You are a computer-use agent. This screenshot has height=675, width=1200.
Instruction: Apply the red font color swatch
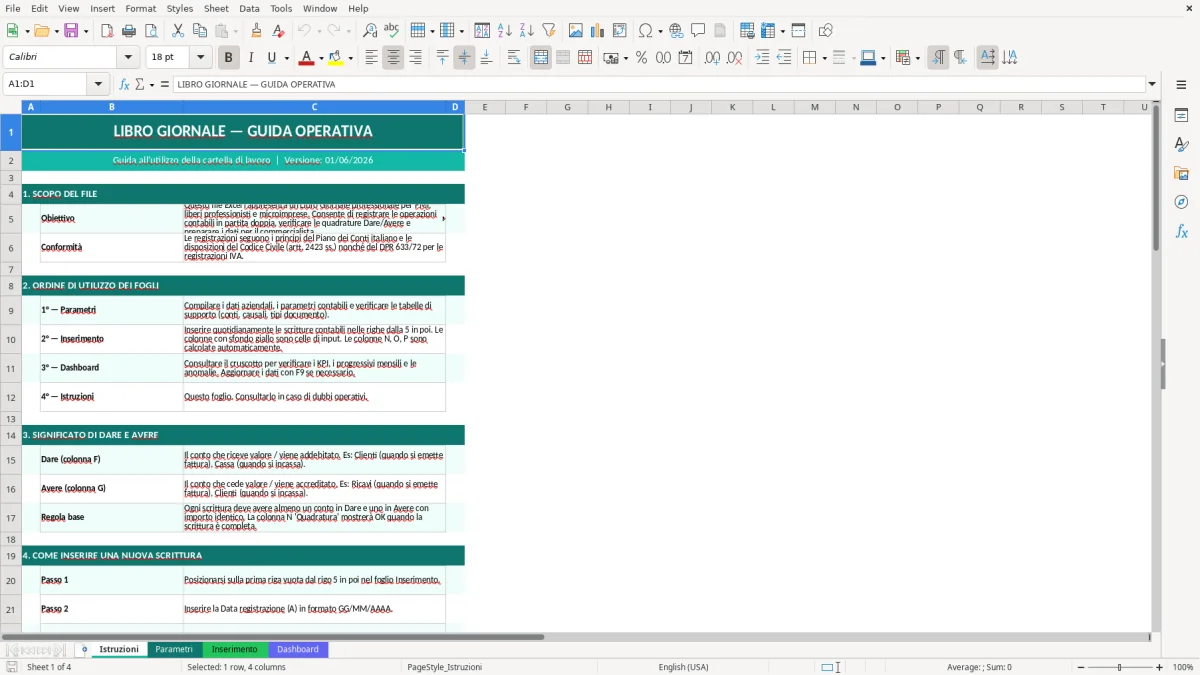pos(307,58)
